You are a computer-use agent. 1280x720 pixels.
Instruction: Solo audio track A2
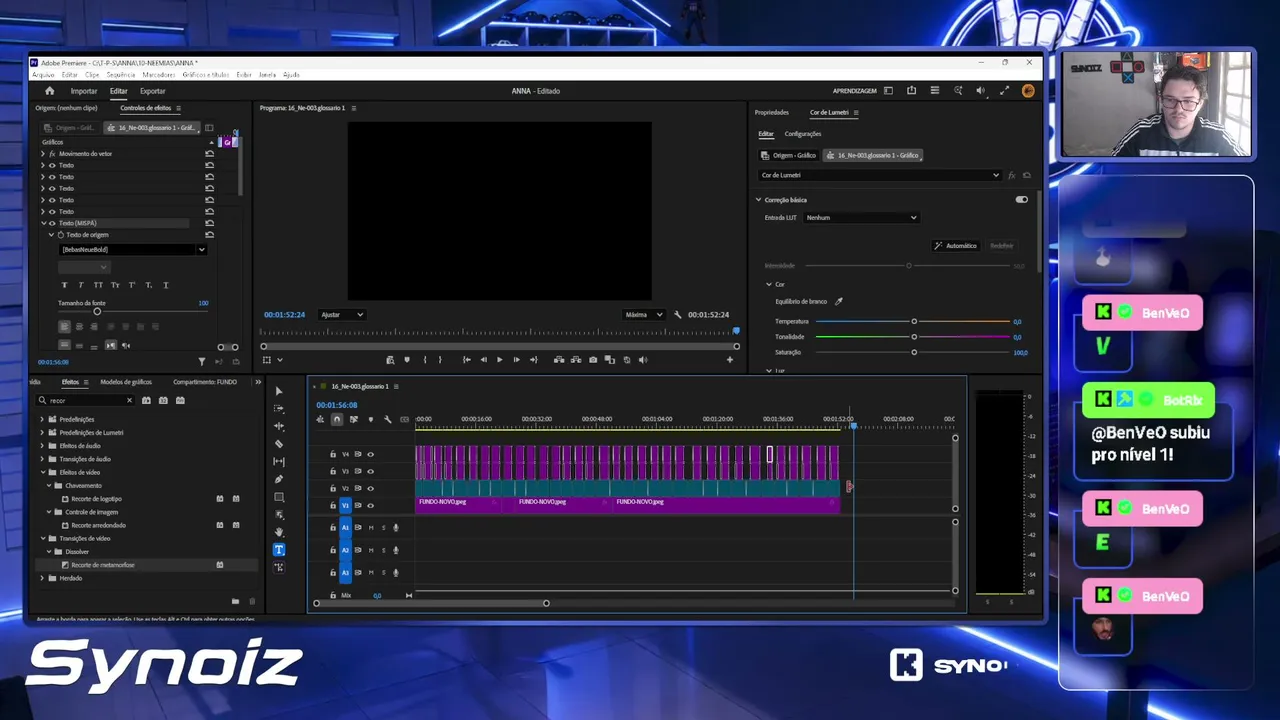(383, 550)
